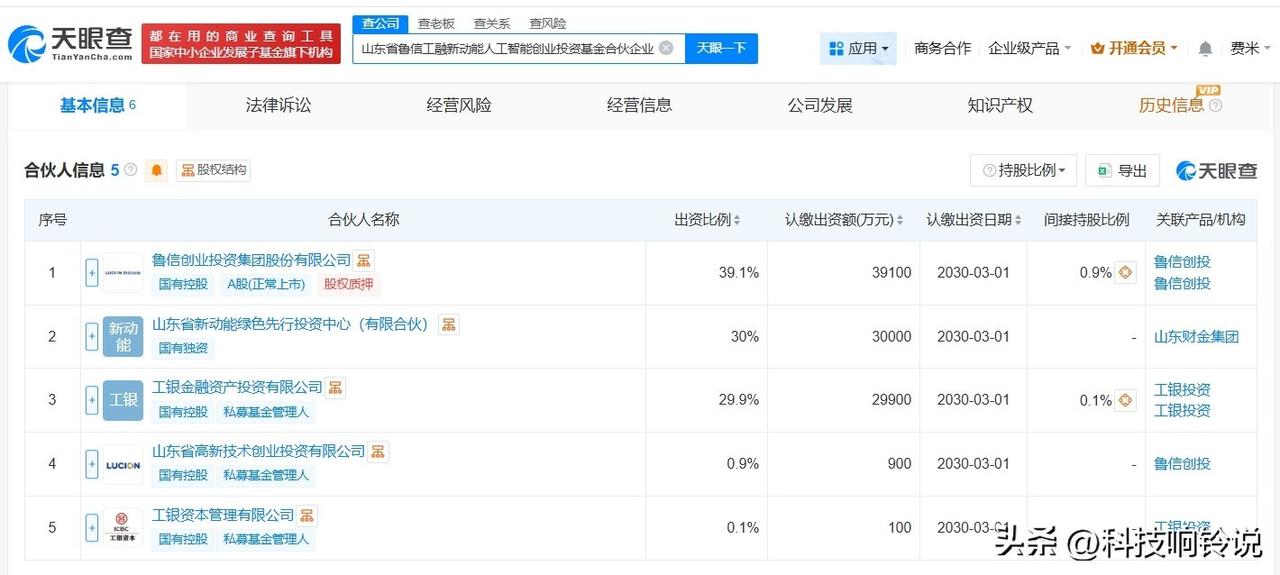Click the 私募基金管理人 tag in row 3
The height and width of the screenshot is (575, 1280).
tap(265, 412)
